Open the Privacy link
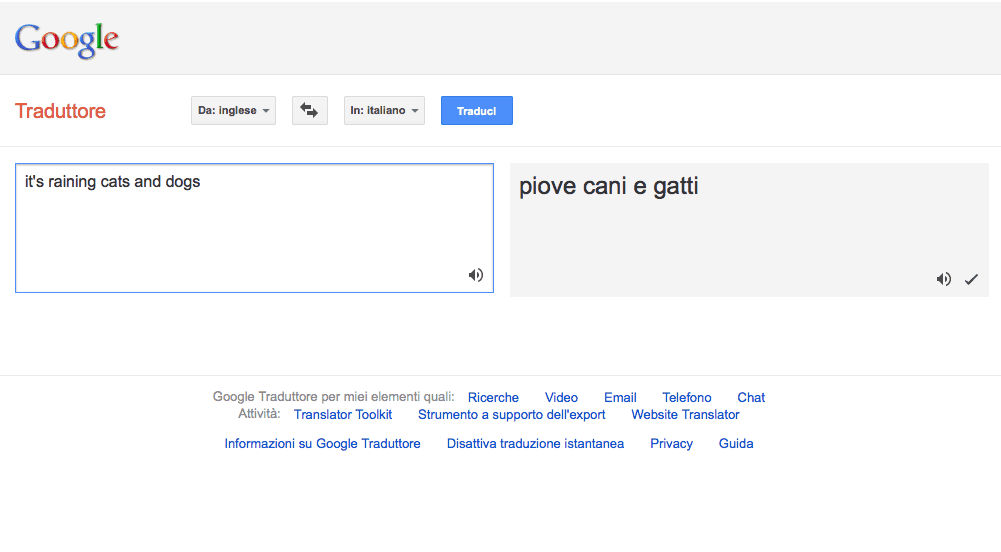The image size is (1001, 552). 671,444
